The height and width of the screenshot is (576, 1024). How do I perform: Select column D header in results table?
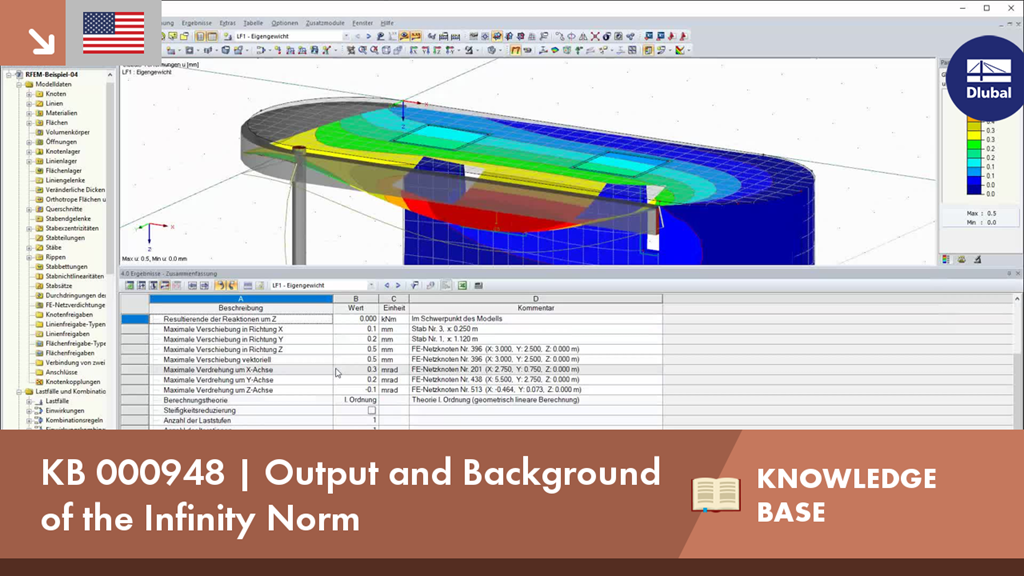pos(536,299)
